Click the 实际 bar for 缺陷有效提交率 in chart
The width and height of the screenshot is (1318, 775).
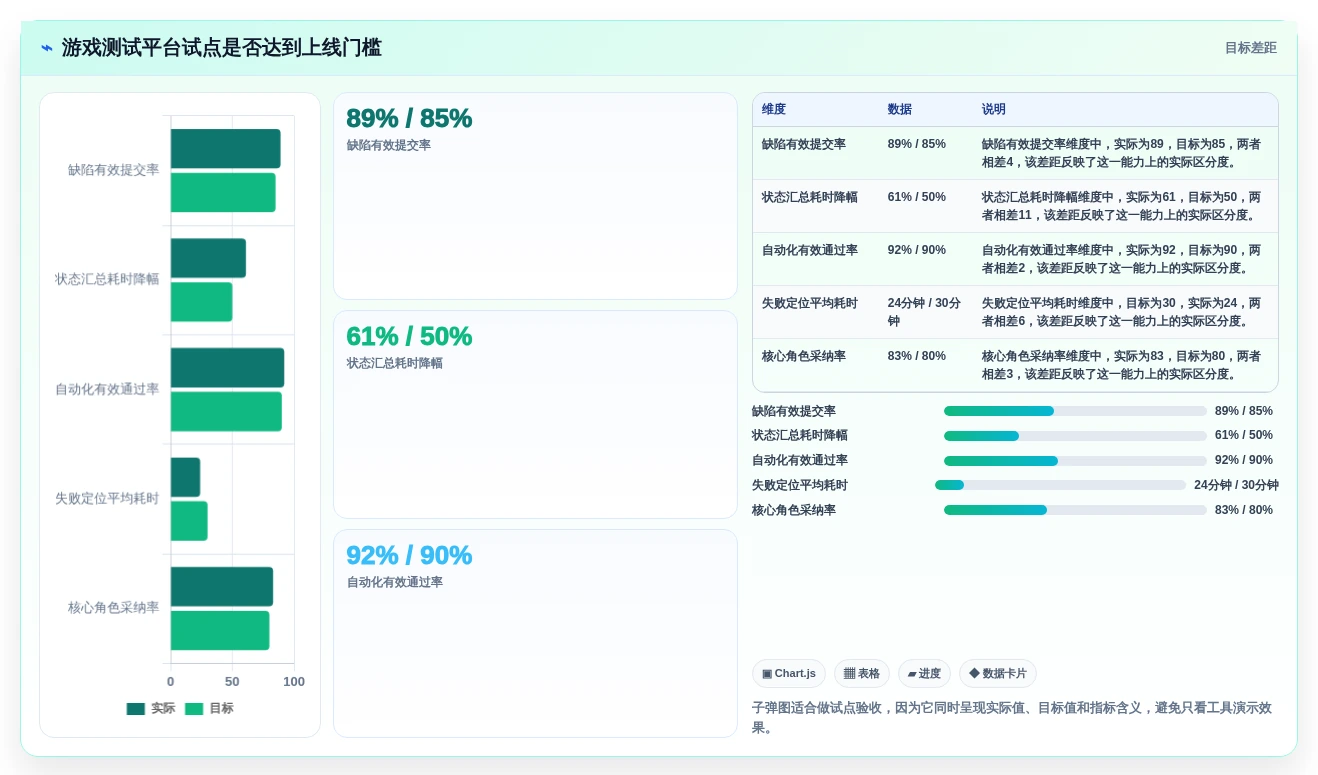[x=226, y=148]
